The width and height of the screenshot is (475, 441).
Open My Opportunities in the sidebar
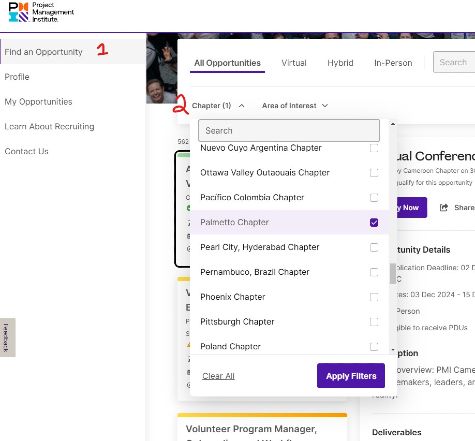coord(38,102)
